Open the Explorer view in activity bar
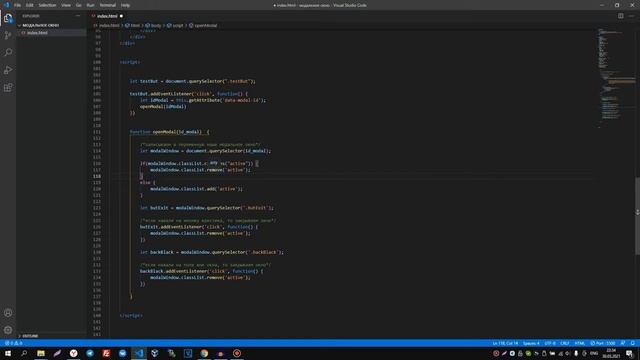This screenshot has height=360, width=640. pyautogui.click(x=8, y=18)
